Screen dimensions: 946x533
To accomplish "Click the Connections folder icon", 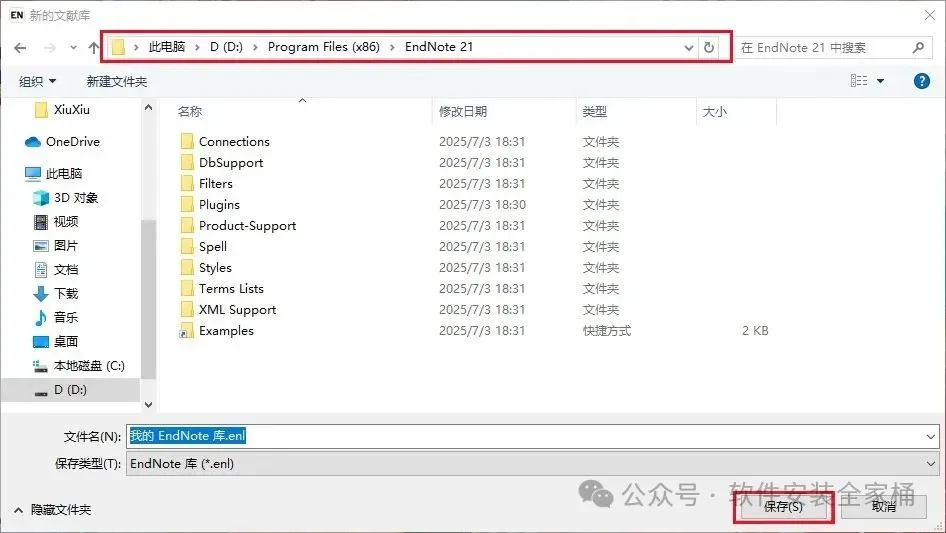I will [187, 141].
